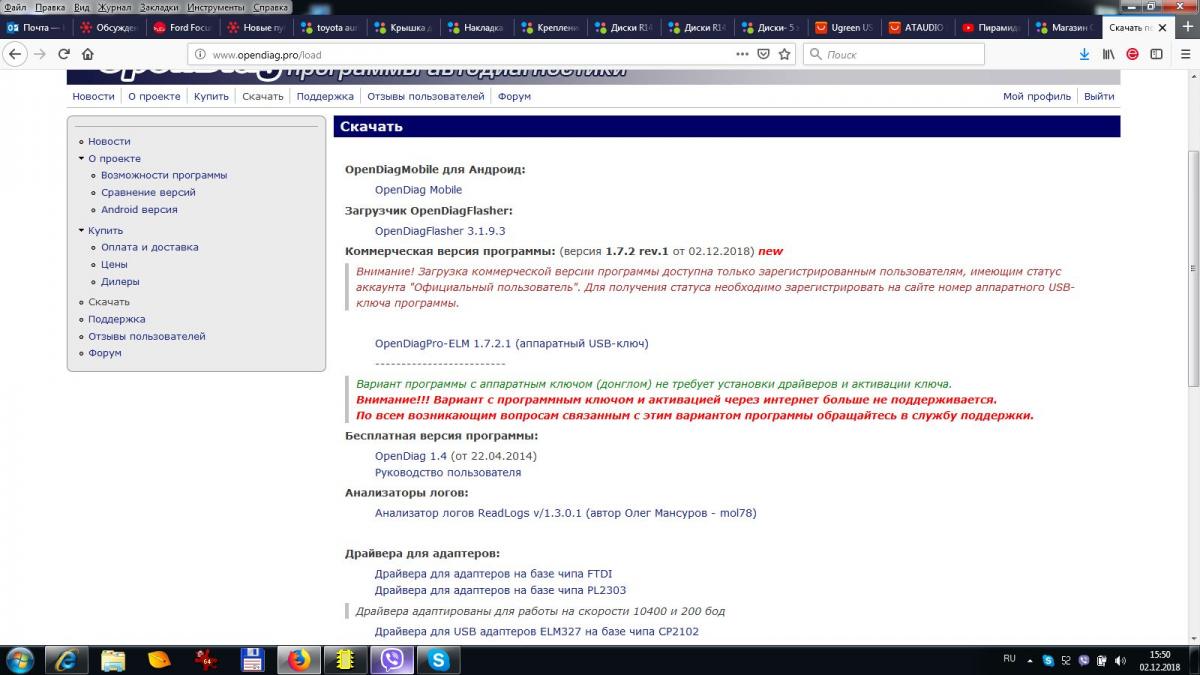Image resolution: width=1200 pixels, height=675 pixels.
Task: Switch to the Ford Focus tab
Action: pos(182,27)
